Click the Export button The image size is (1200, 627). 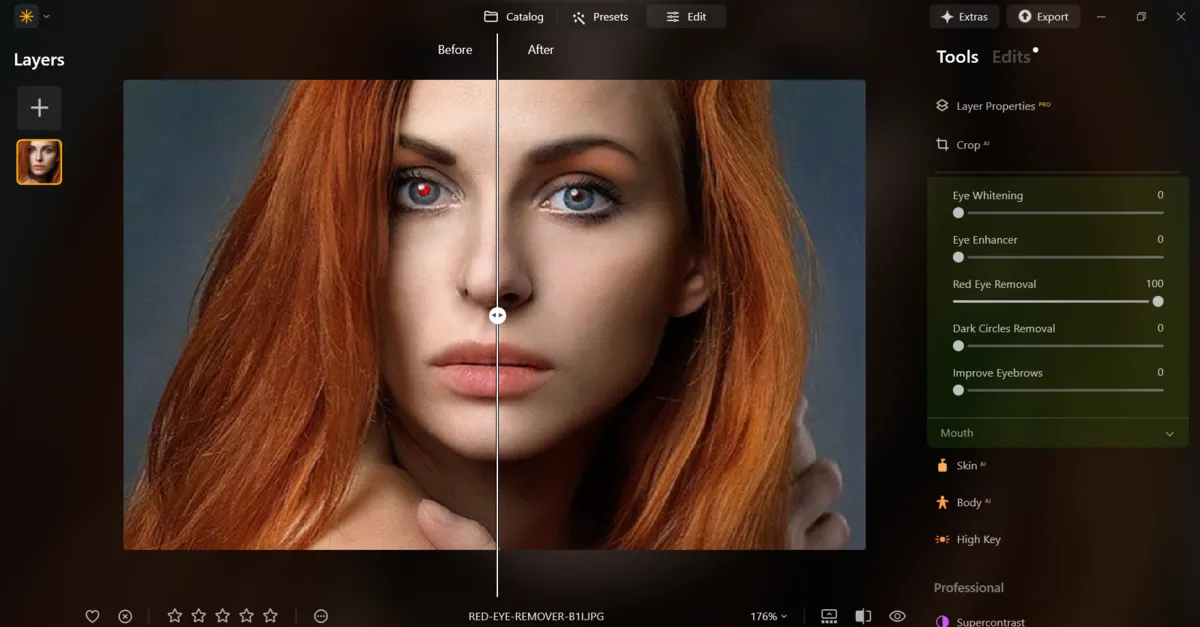point(1043,16)
